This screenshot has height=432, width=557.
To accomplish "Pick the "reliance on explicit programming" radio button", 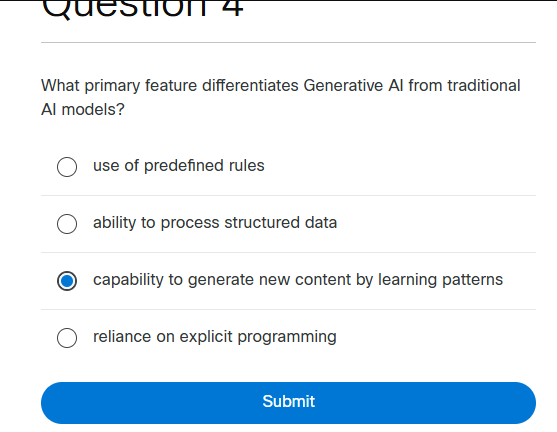I will coord(67,338).
